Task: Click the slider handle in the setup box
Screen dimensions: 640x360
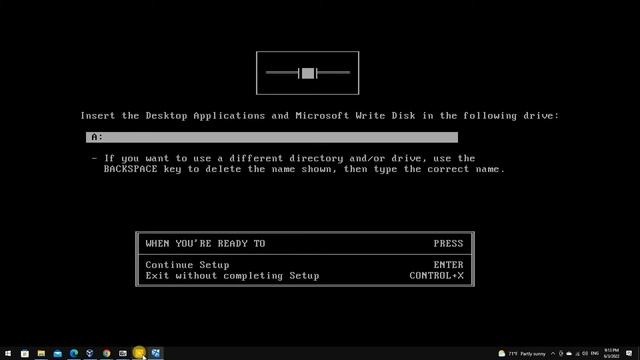Action: pyautogui.click(x=308, y=73)
